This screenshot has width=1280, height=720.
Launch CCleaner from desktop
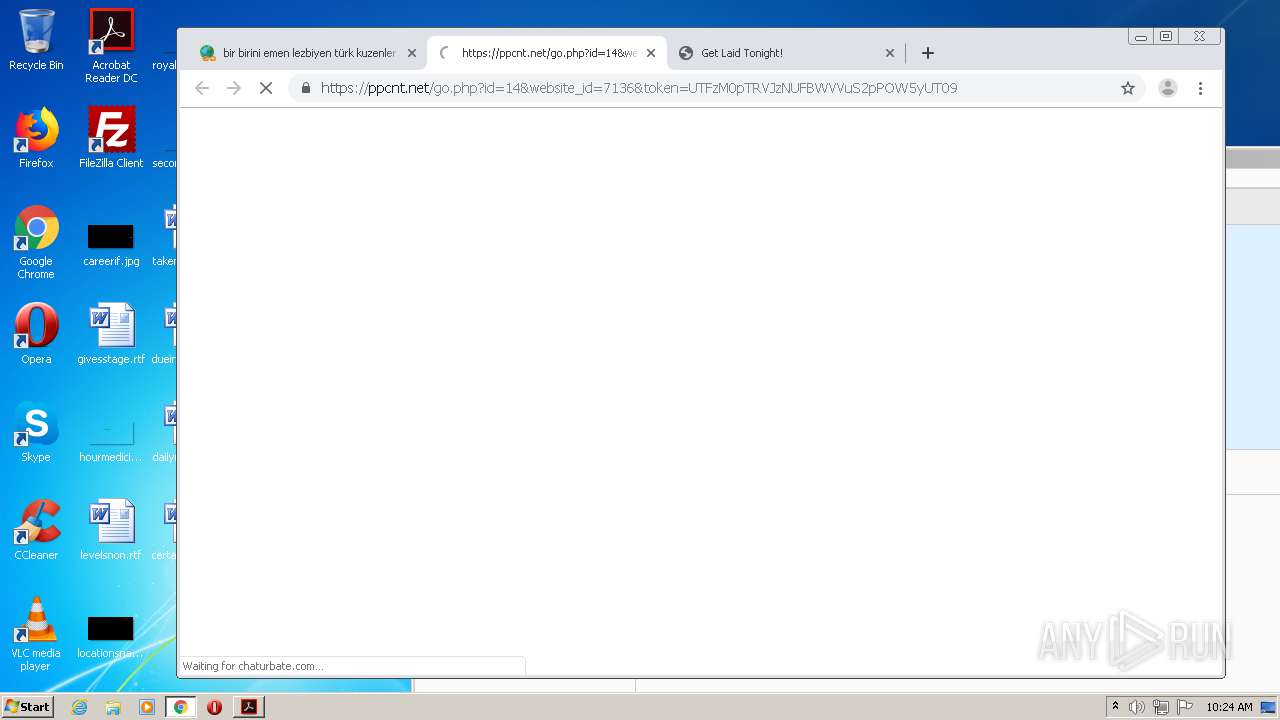click(x=36, y=530)
